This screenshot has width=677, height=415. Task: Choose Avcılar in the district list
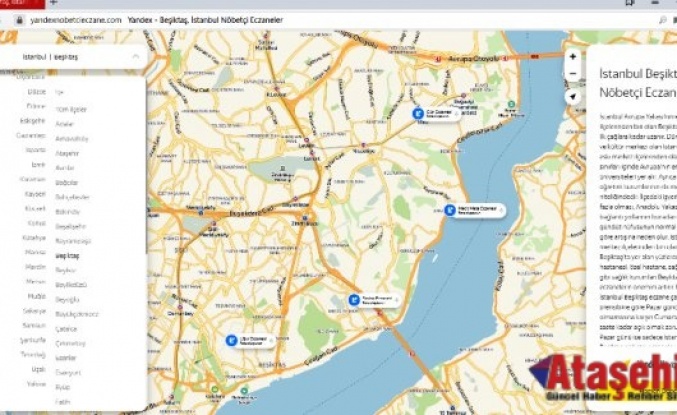pos(65,168)
